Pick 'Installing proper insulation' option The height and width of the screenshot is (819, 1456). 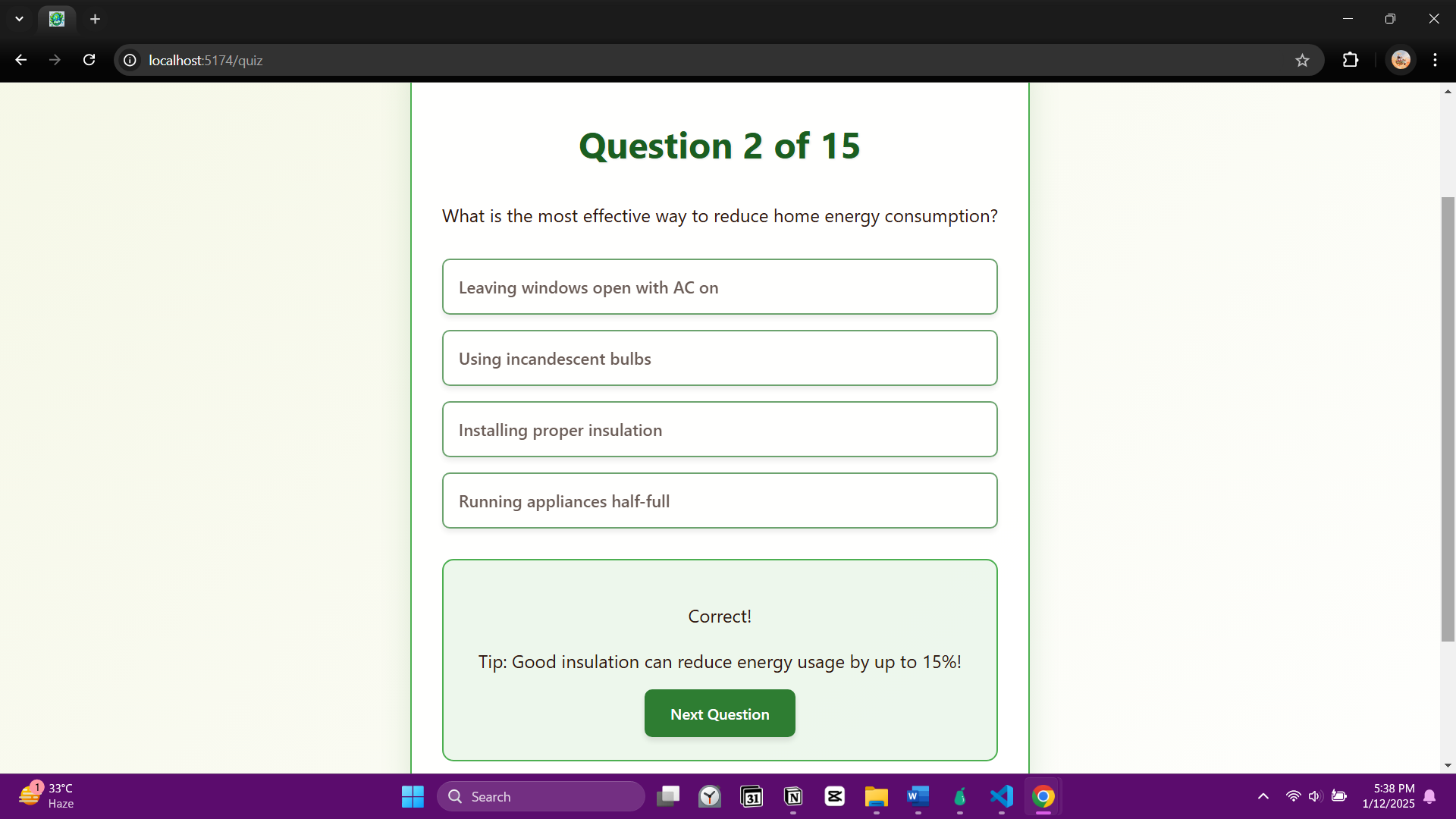[719, 430]
